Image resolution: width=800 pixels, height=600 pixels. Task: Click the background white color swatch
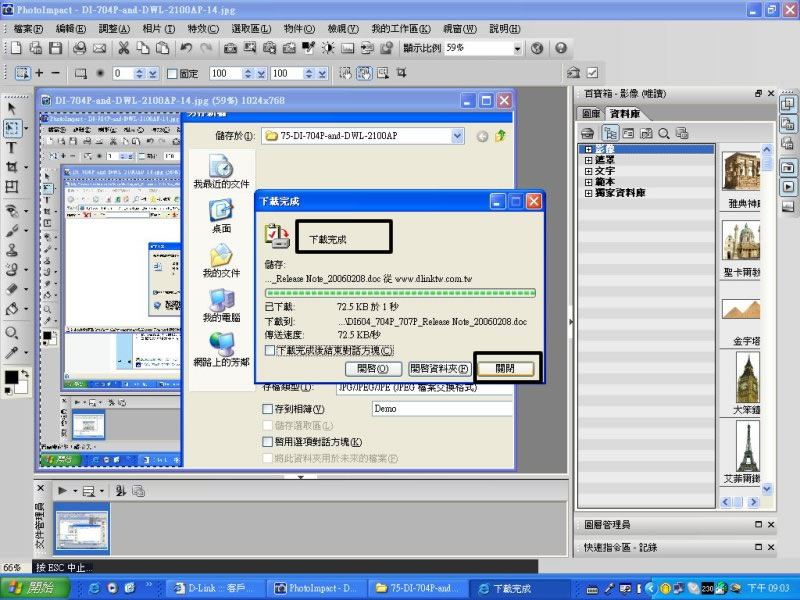(x=21, y=388)
